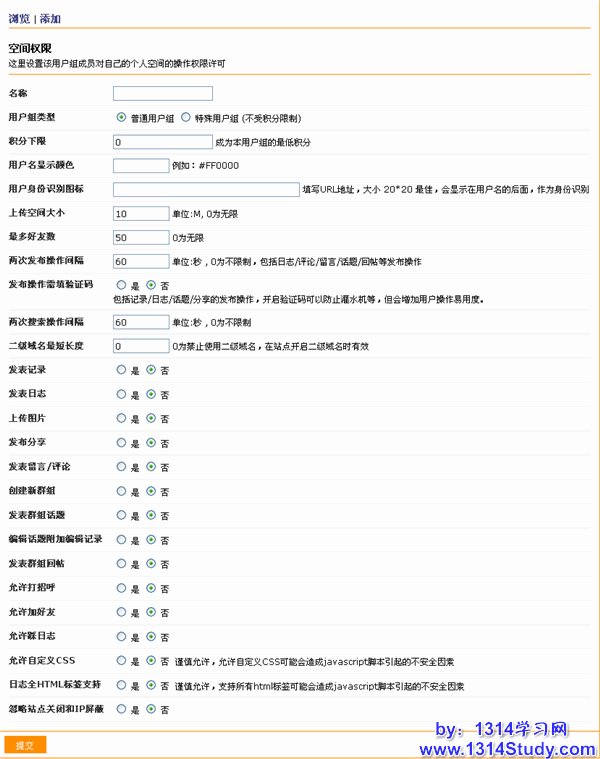Enable 发布操作需填验证码 by selecting 是
The height and width of the screenshot is (759, 600).
tap(122, 285)
